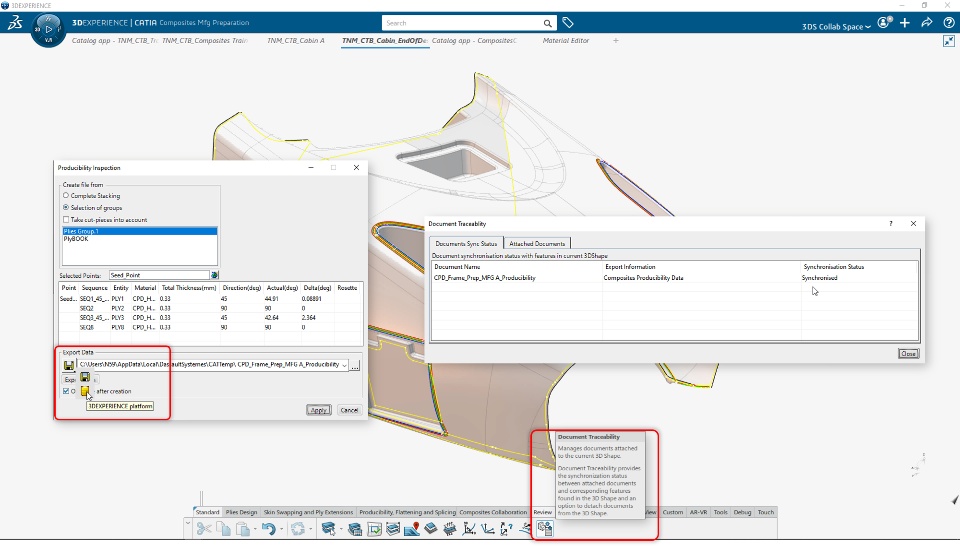Select the Selection of groups radio button
This screenshot has height=547, width=960.
[x=66, y=208]
